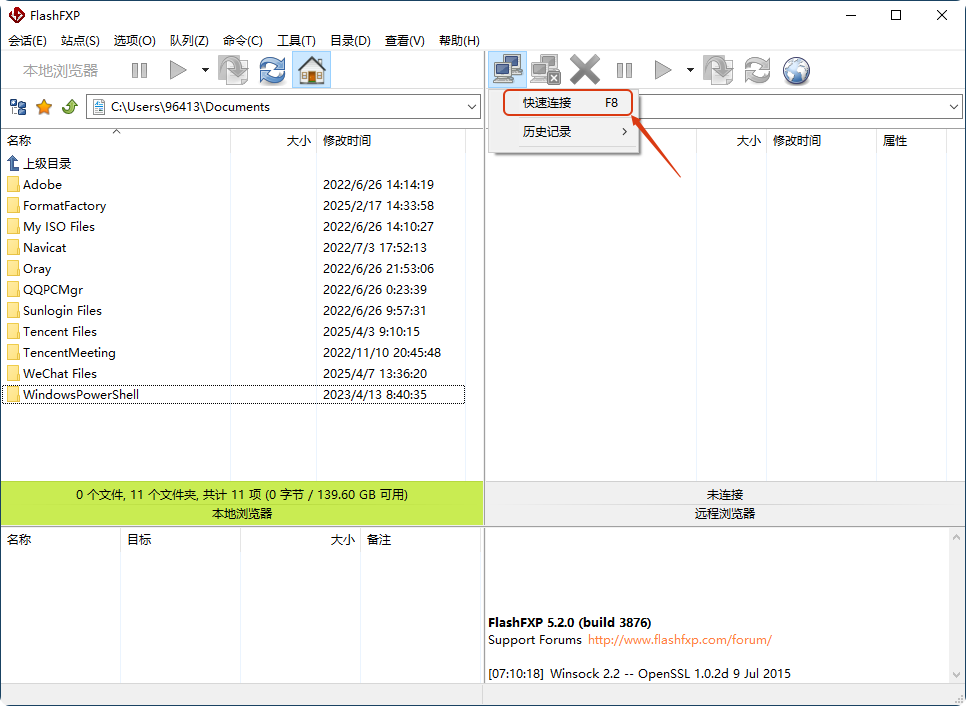Screen dimensions: 966x706
Task: Click the remote abort X icon
Action: (585, 69)
